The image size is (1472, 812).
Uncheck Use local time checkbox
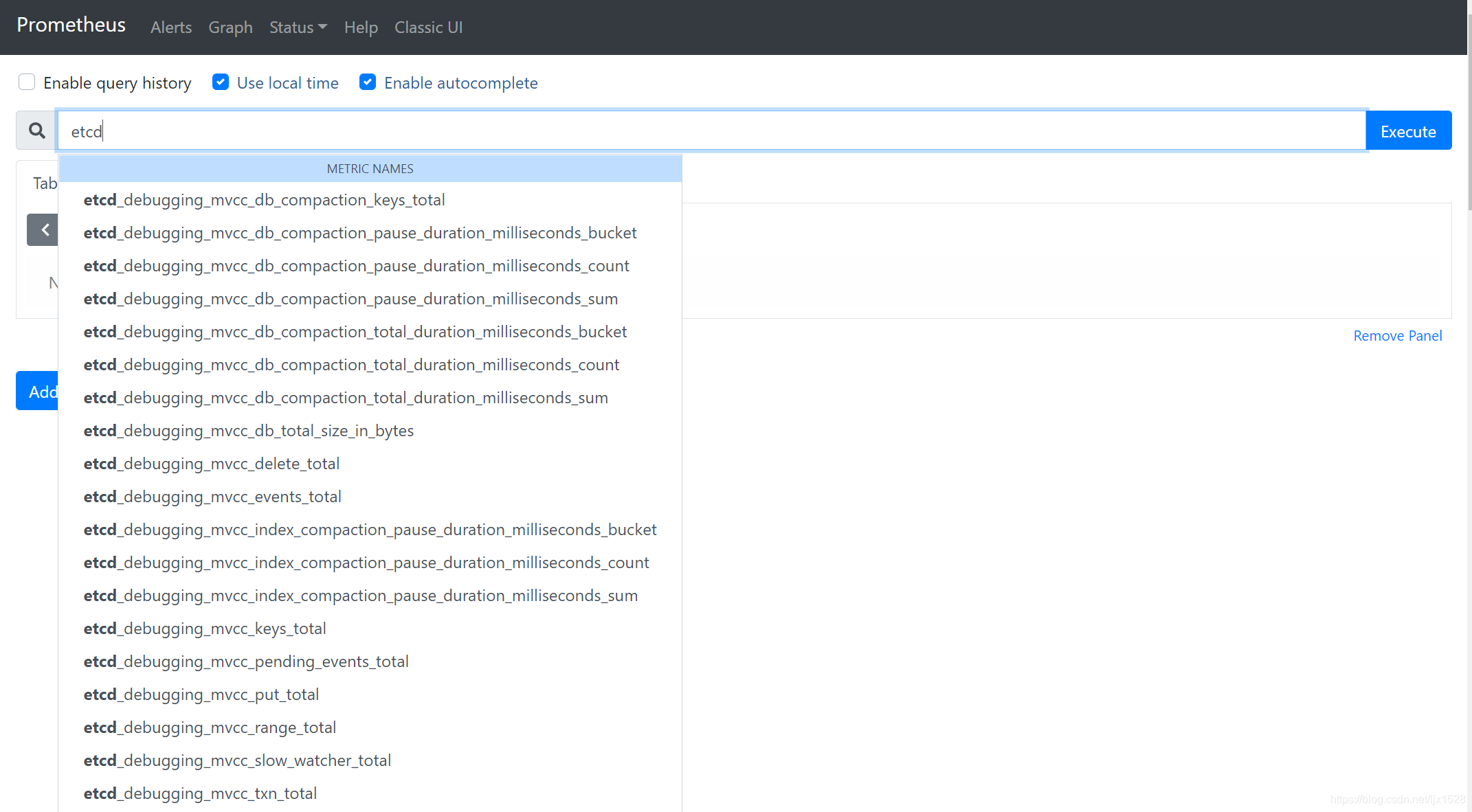coord(221,82)
